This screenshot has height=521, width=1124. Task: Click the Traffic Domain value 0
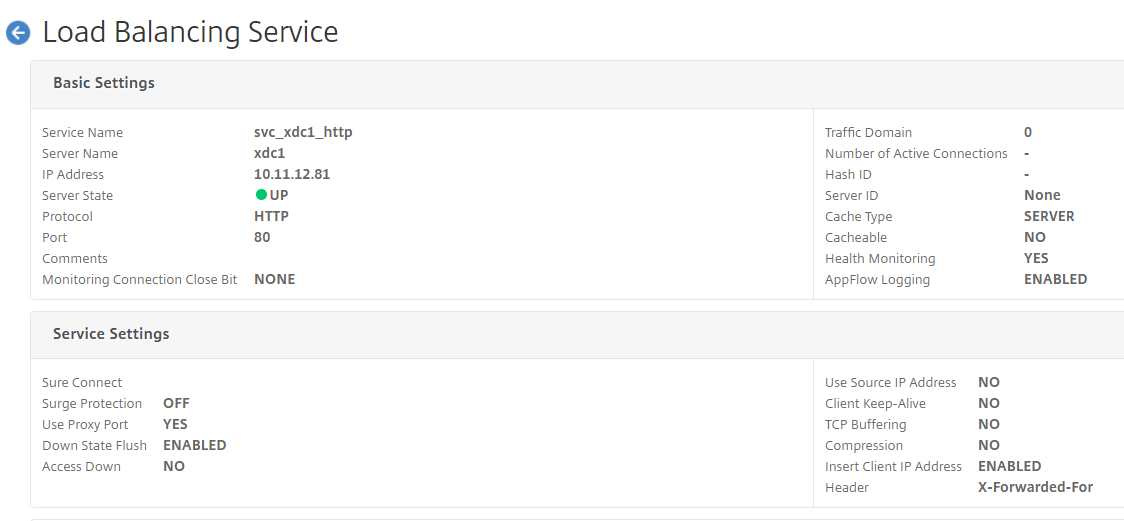(x=1028, y=132)
